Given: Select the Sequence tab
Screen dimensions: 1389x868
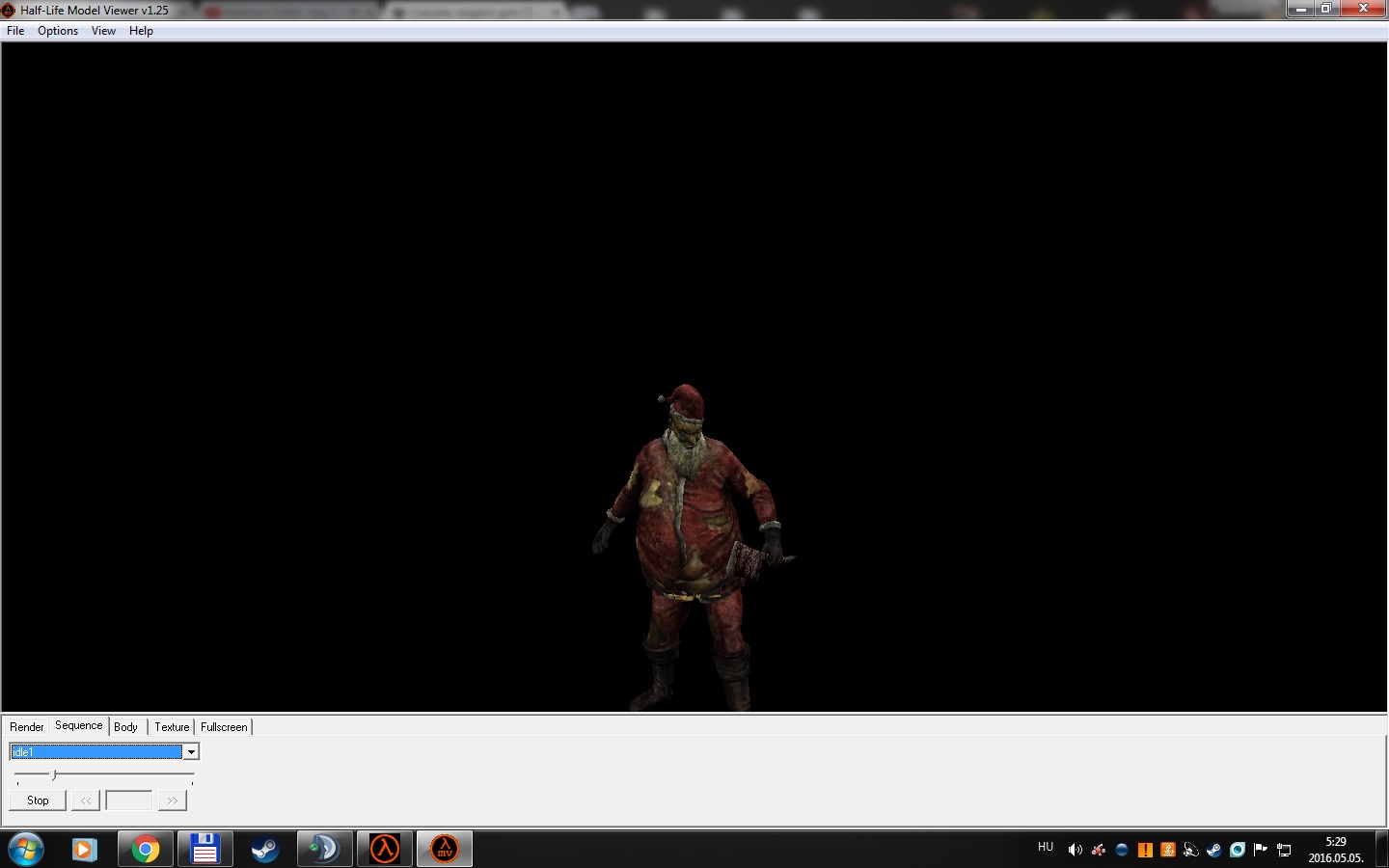Looking at the screenshot, I should coord(79,725).
